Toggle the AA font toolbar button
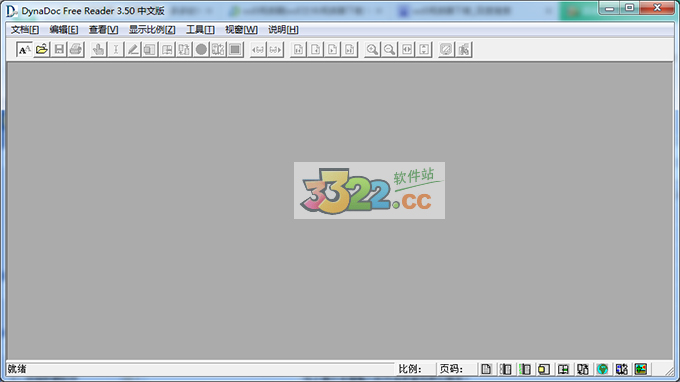The image size is (680, 382). click(24, 49)
